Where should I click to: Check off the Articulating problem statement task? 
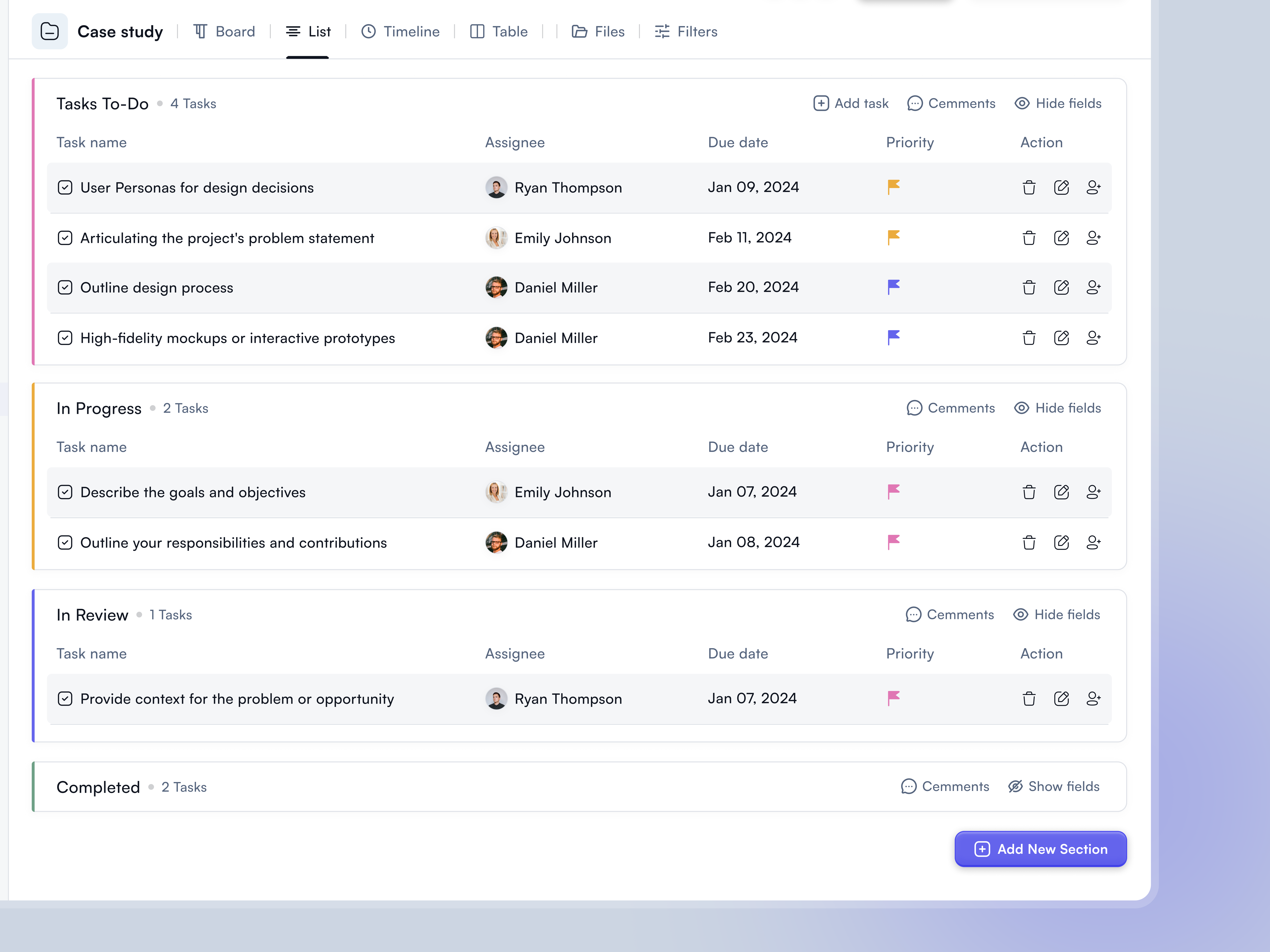pyautogui.click(x=65, y=238)
